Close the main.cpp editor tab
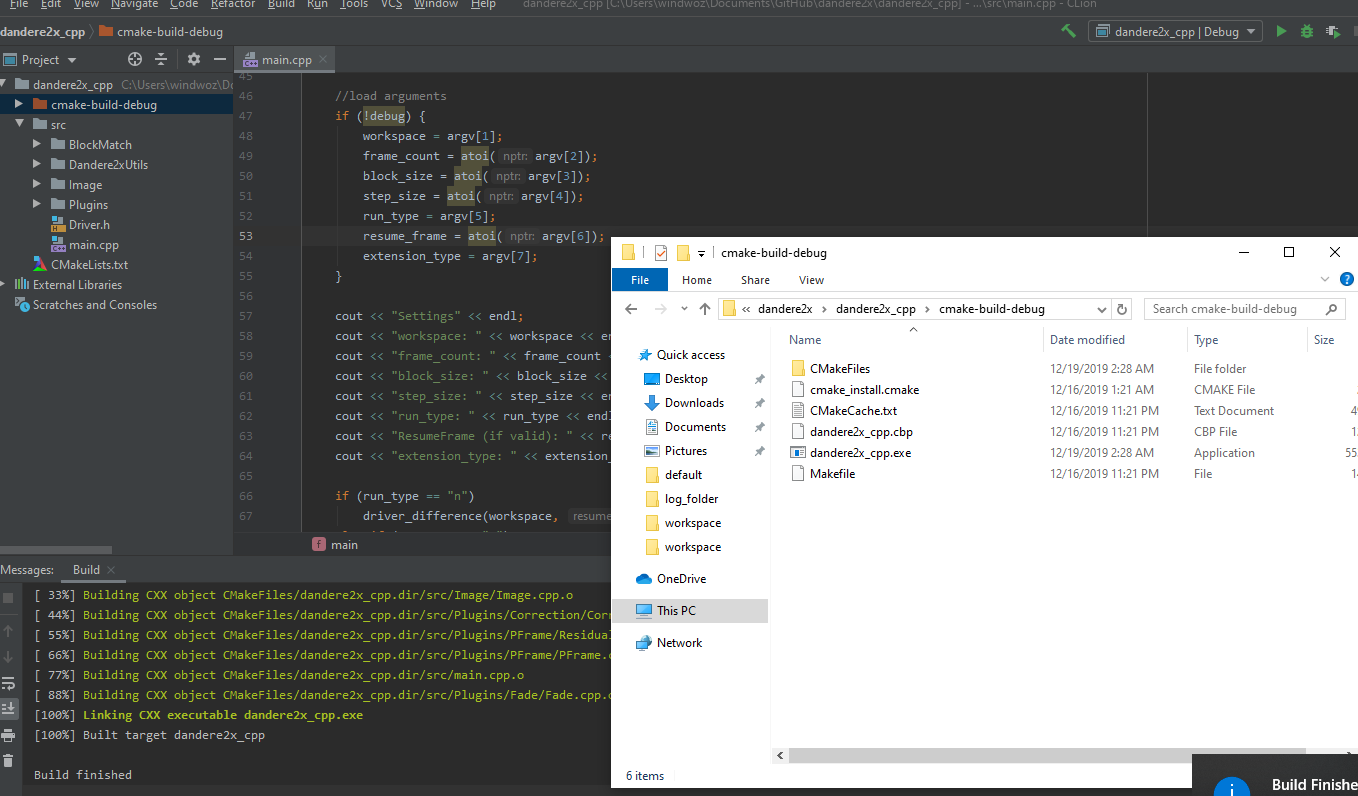 pos(322,58)
